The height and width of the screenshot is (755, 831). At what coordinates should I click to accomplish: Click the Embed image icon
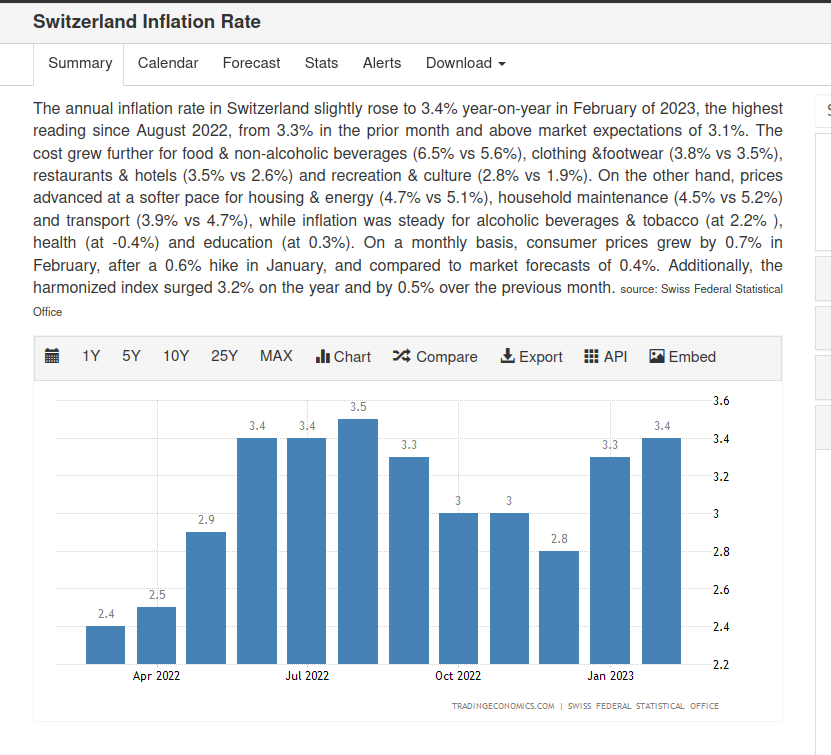pyautogui.click(x=657, y=356)
